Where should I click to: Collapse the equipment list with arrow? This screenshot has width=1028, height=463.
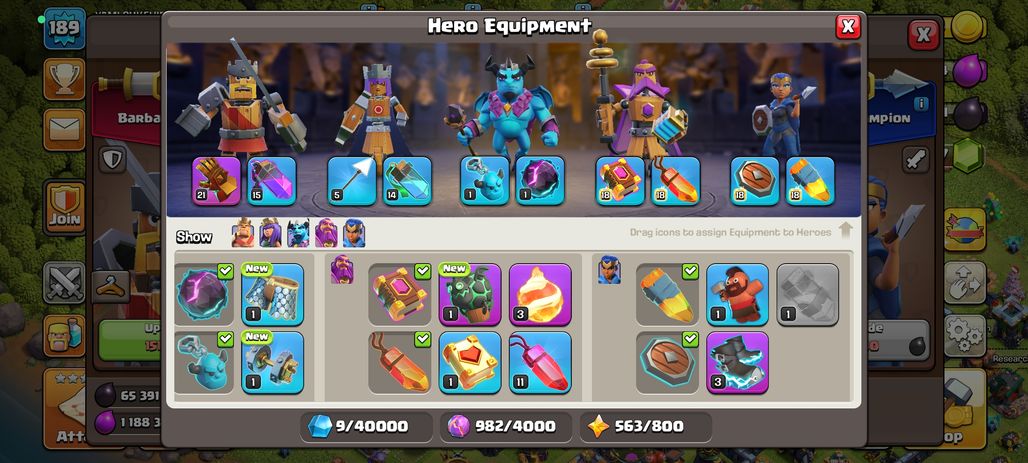click(x=845, y=231)
